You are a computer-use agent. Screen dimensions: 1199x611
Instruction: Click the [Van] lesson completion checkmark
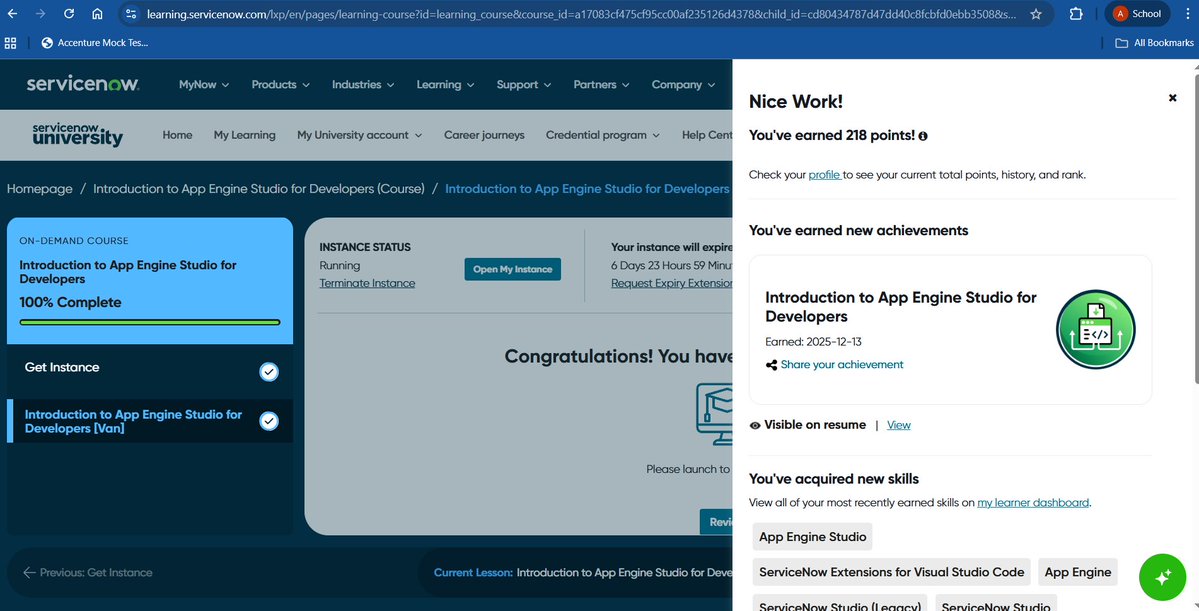(x=268, y=421)
